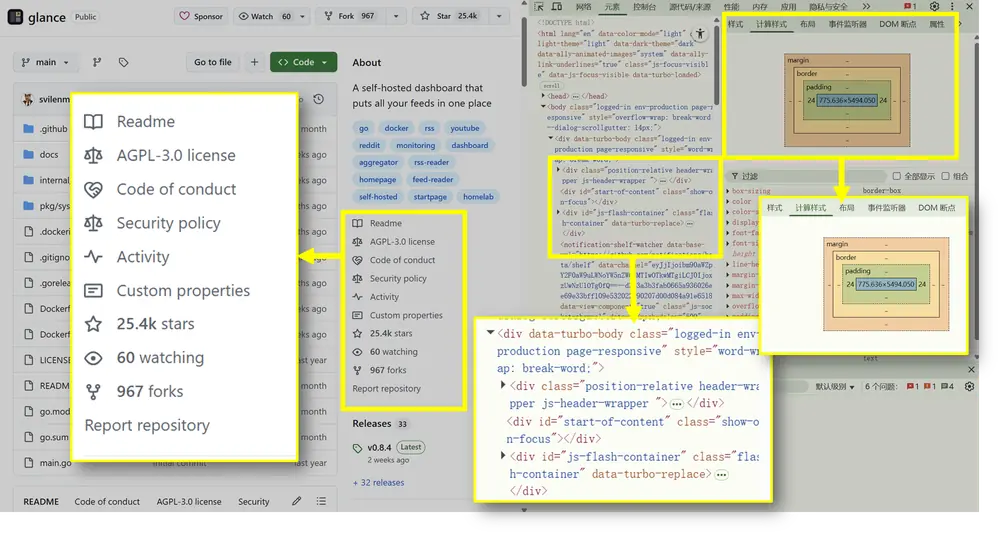The height and width of the screenshot is (534, 1000).
Task: Click the red error count badge in DevTools top bar
Action: [910, 6]
